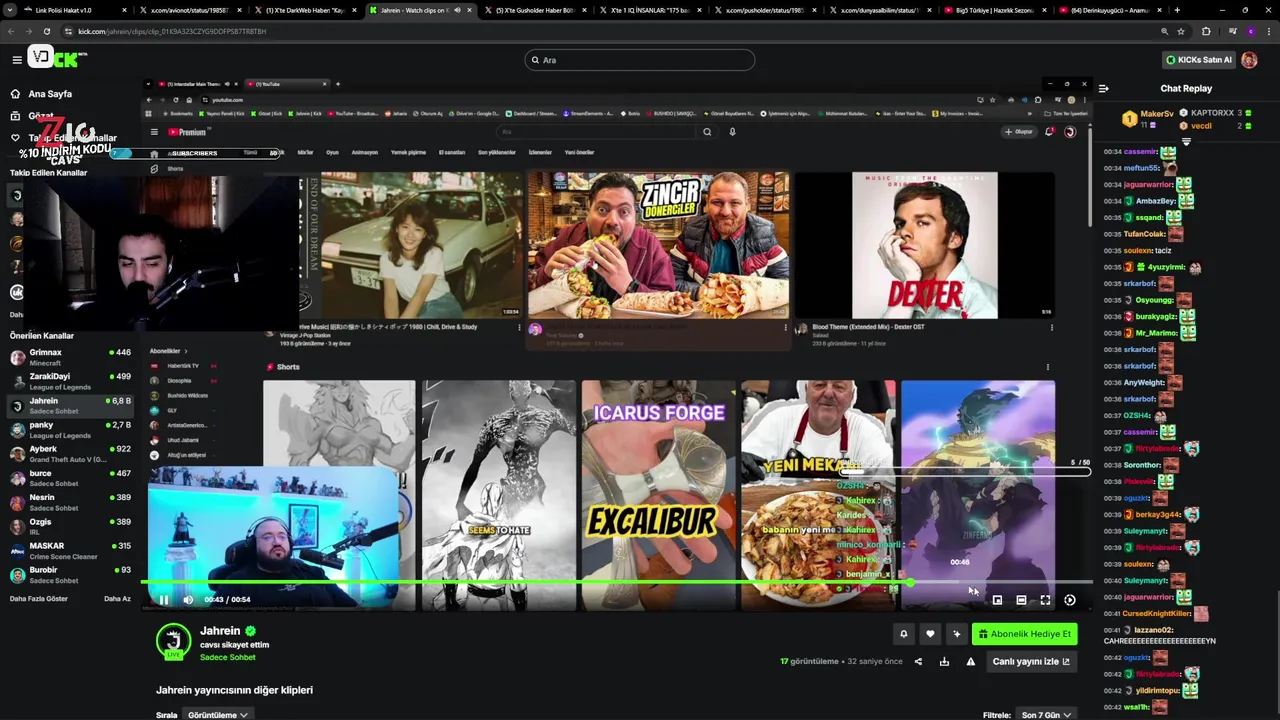Expand list with Daha Fazla Göster

[x=39, y=599]
